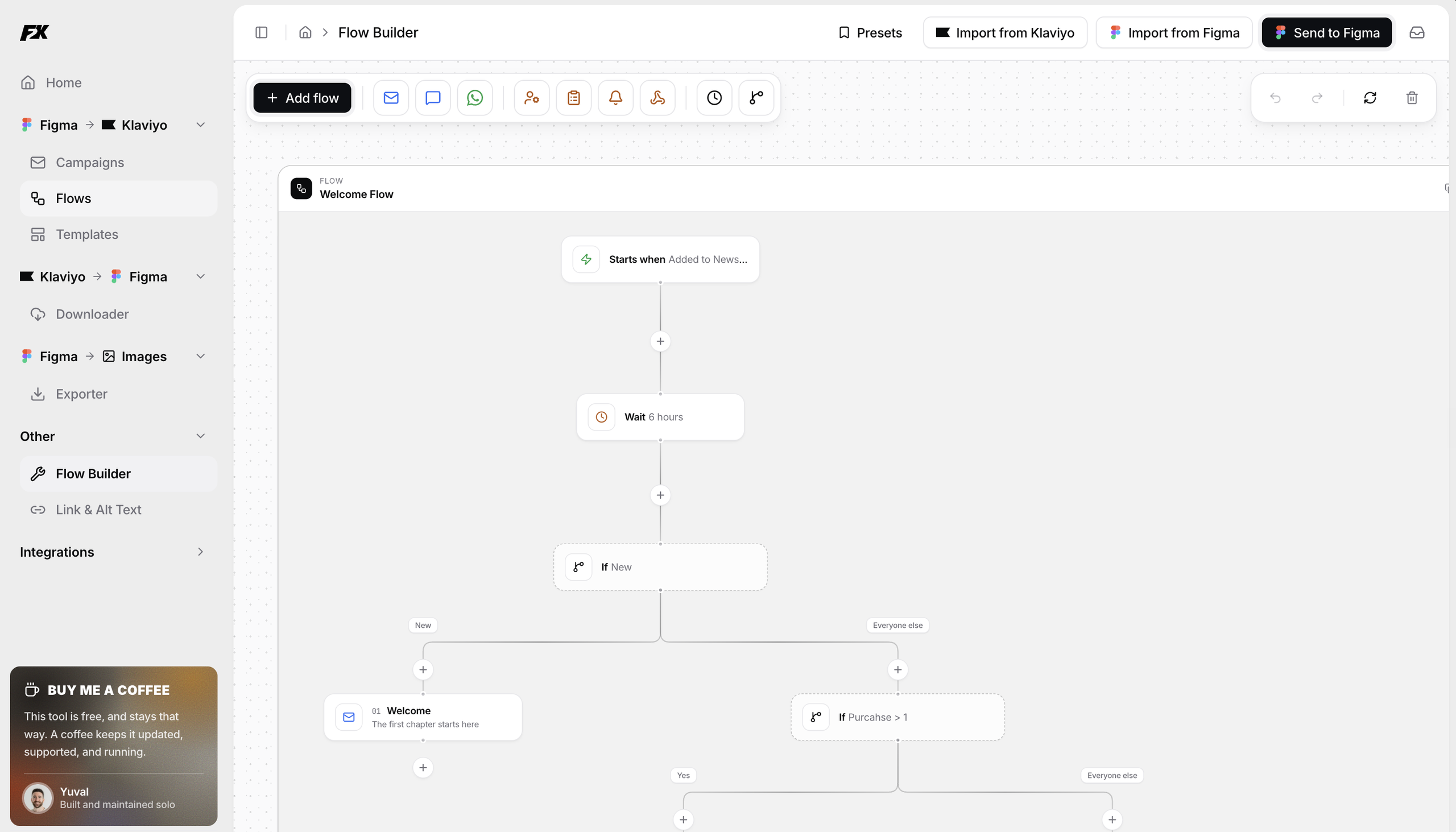Viewport: 1456px width, 832px height.
Task: Select Flows in sidebar
Action: click(x=119, y=198)
